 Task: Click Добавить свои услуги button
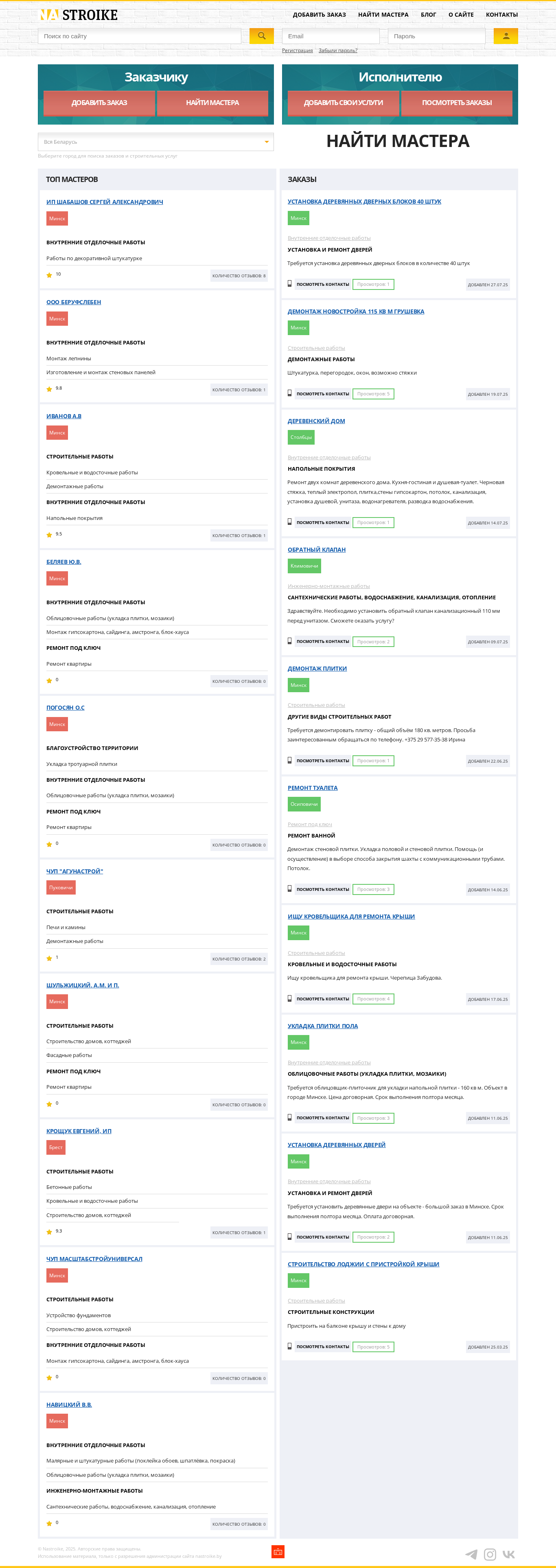(x=343, y=103)
